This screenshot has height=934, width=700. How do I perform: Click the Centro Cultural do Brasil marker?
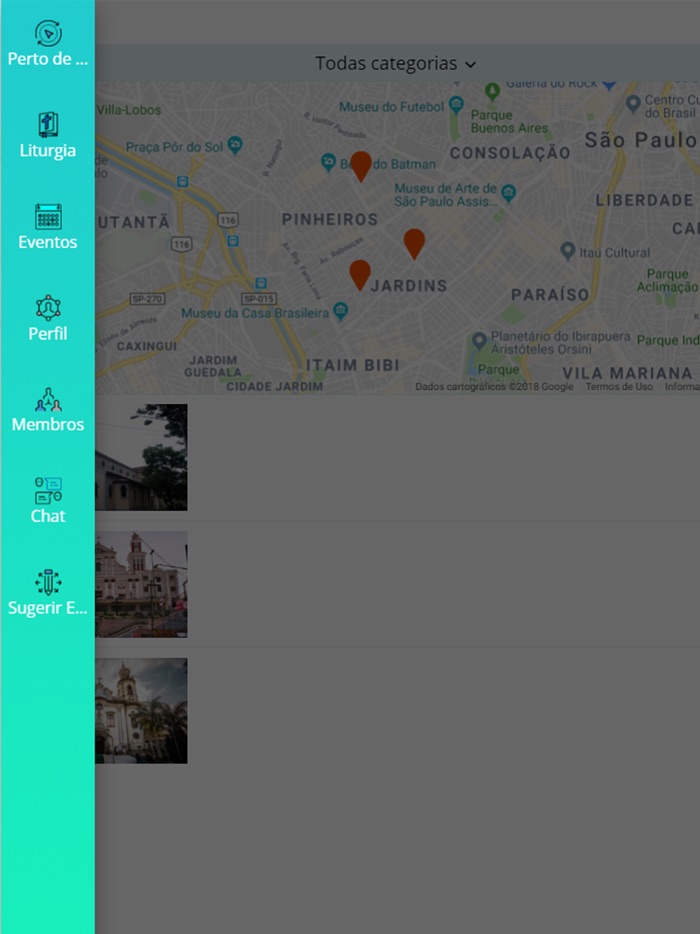pos(633,104)
